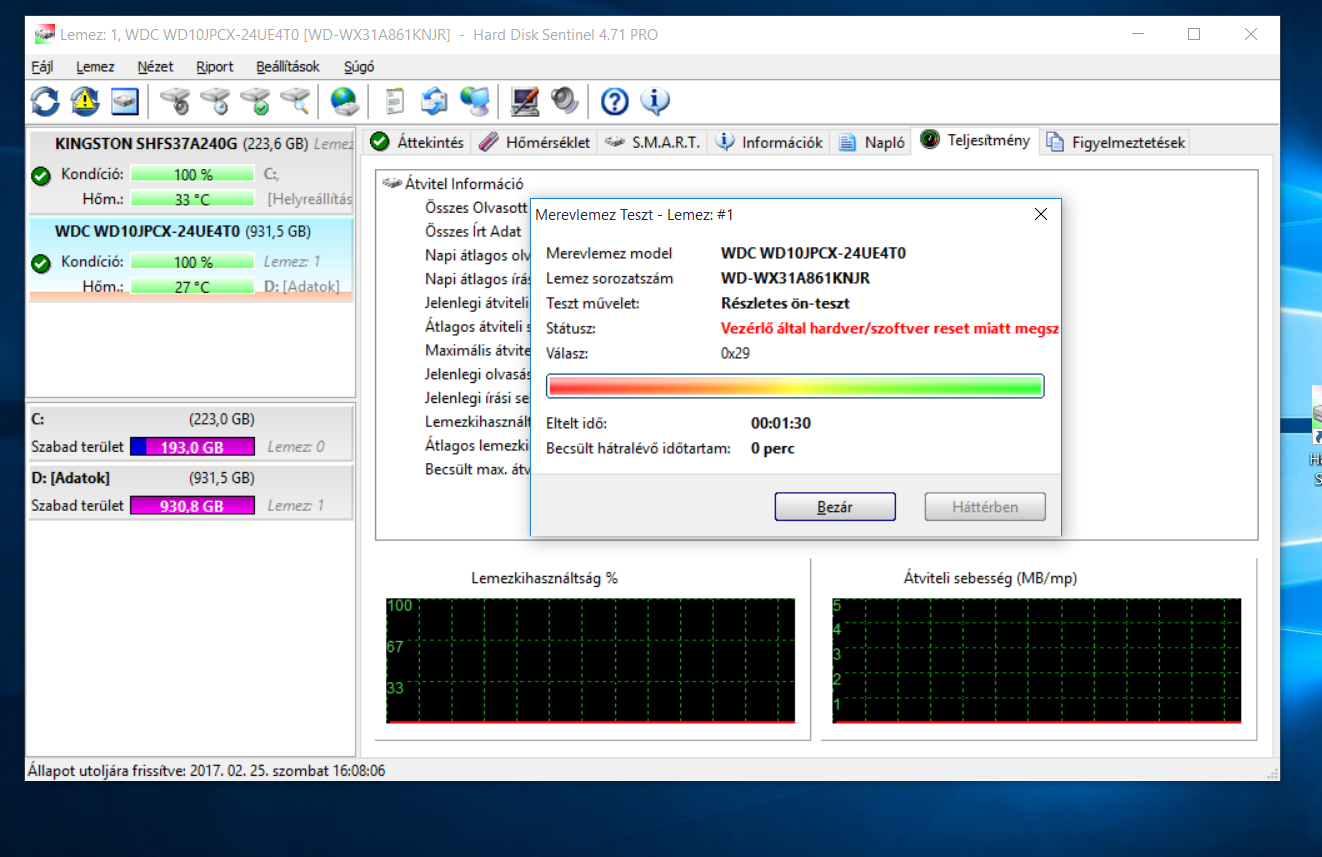Click WDC temperature bar 27 °C

pyautogui.click(x=193, y=287)
